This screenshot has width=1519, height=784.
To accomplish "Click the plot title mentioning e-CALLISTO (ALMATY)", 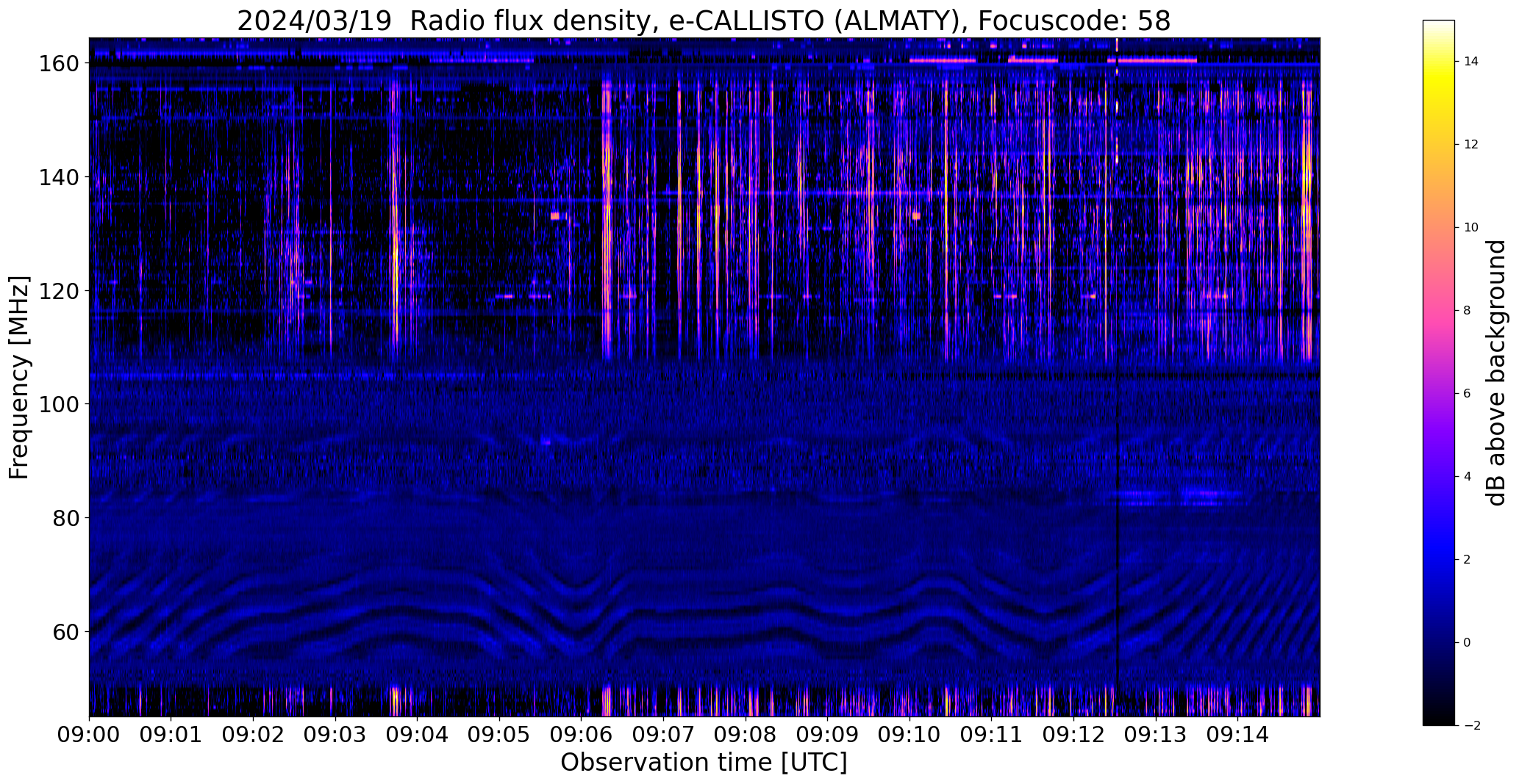I will point(704,21).
